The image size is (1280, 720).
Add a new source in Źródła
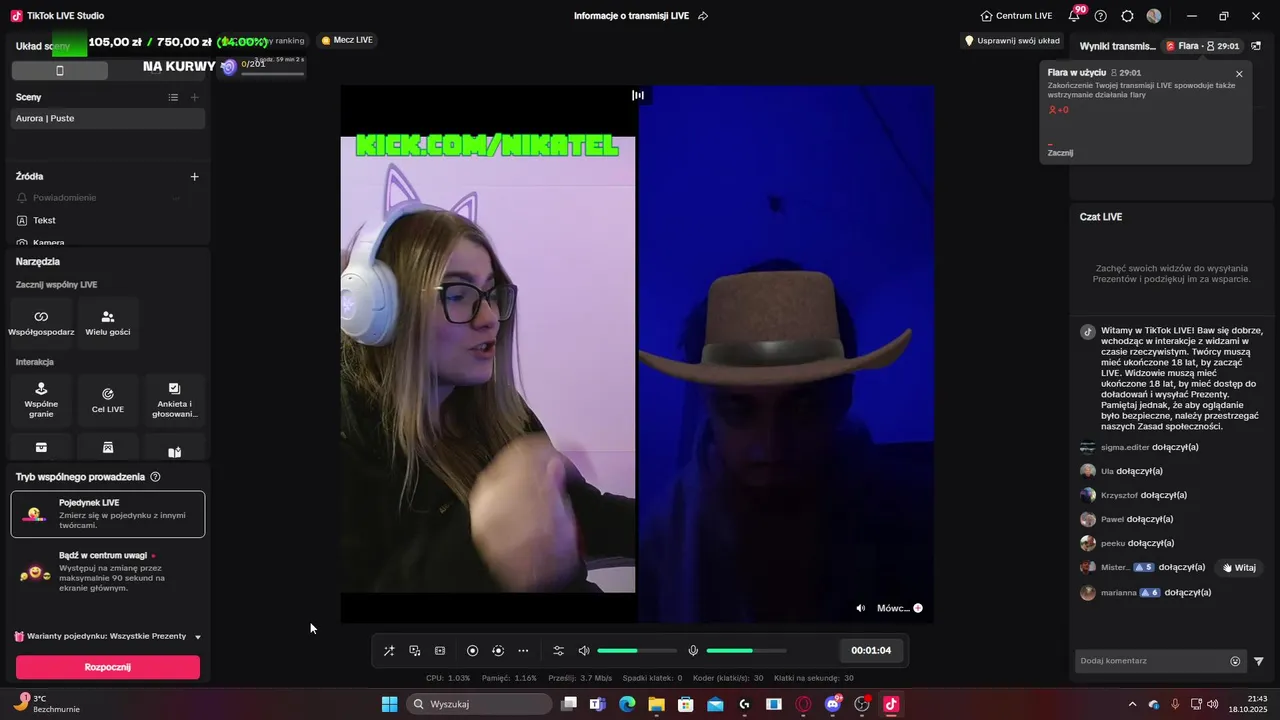click(195, 177)
